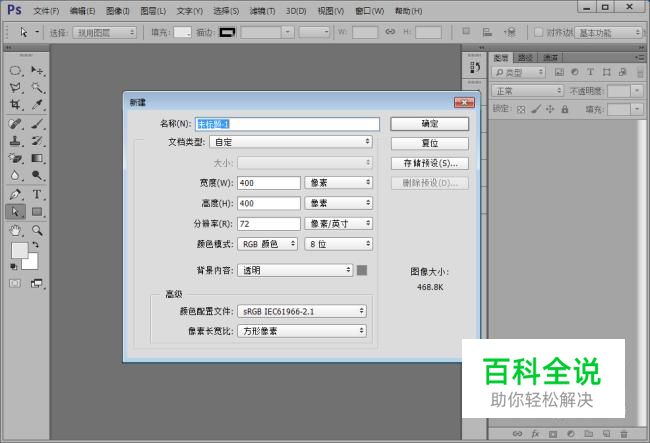Toggle Quick Mask mode

pos(15,283)
